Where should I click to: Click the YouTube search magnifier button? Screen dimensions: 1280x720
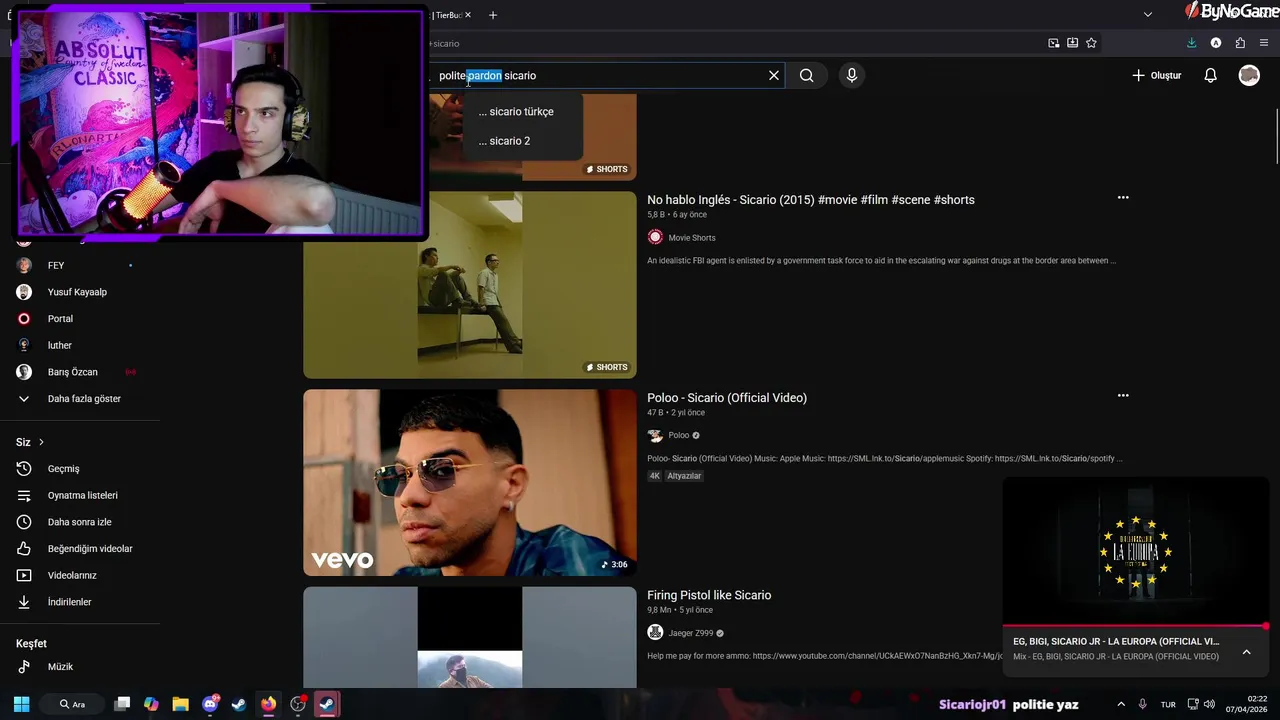coord(806,75)
